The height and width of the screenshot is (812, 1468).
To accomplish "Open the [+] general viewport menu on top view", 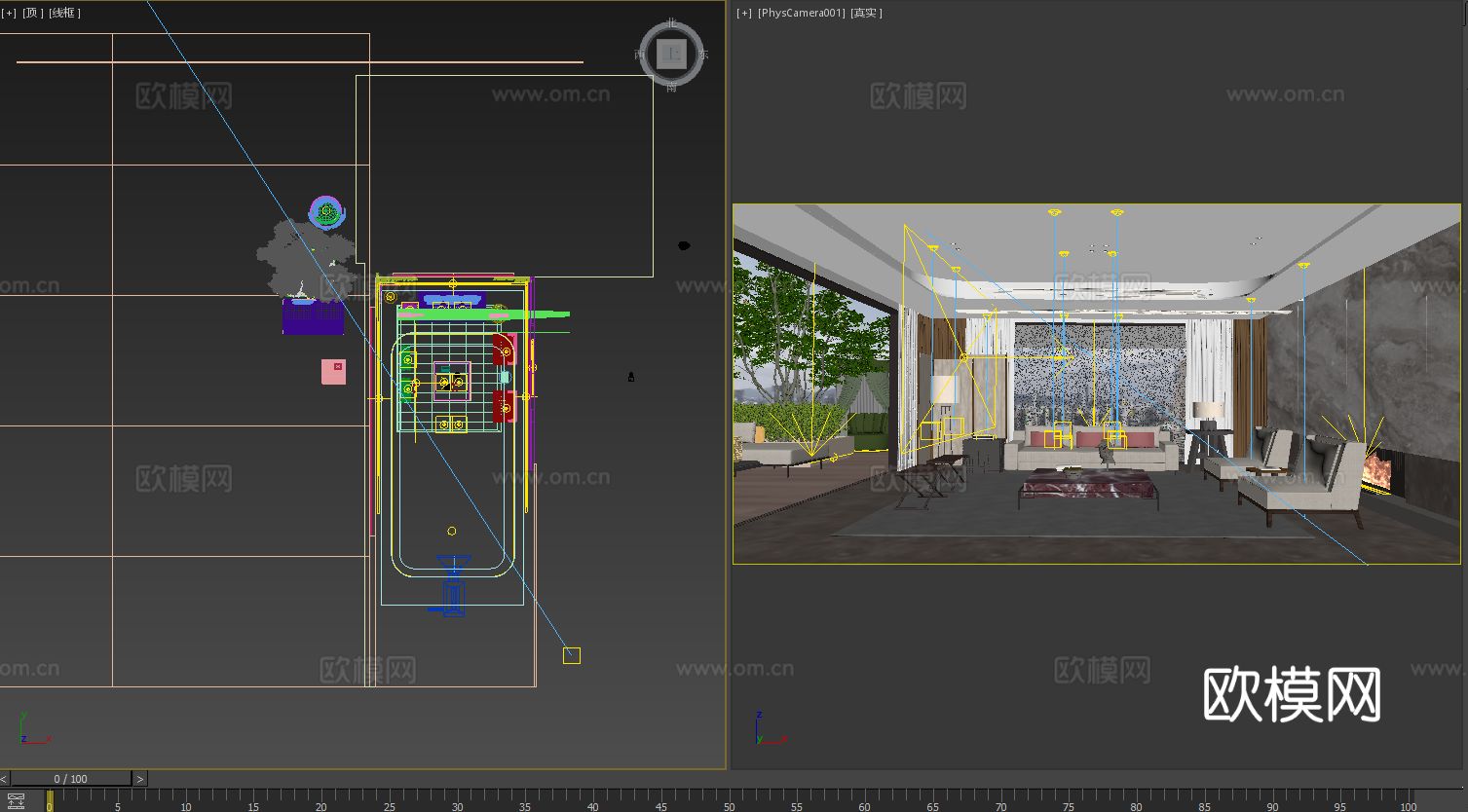I will click(9, 13).
